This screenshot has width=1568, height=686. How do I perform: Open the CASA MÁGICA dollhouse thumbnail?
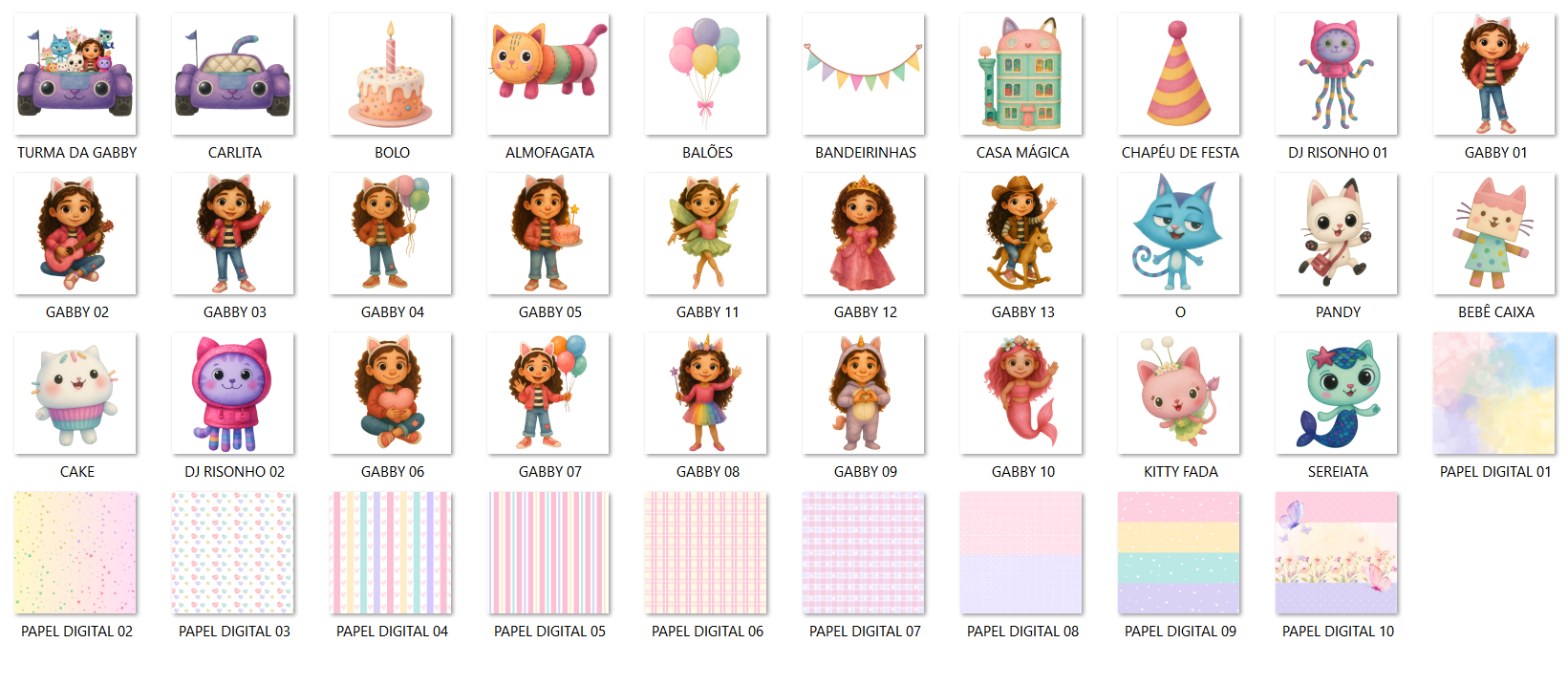[1021, 75]
